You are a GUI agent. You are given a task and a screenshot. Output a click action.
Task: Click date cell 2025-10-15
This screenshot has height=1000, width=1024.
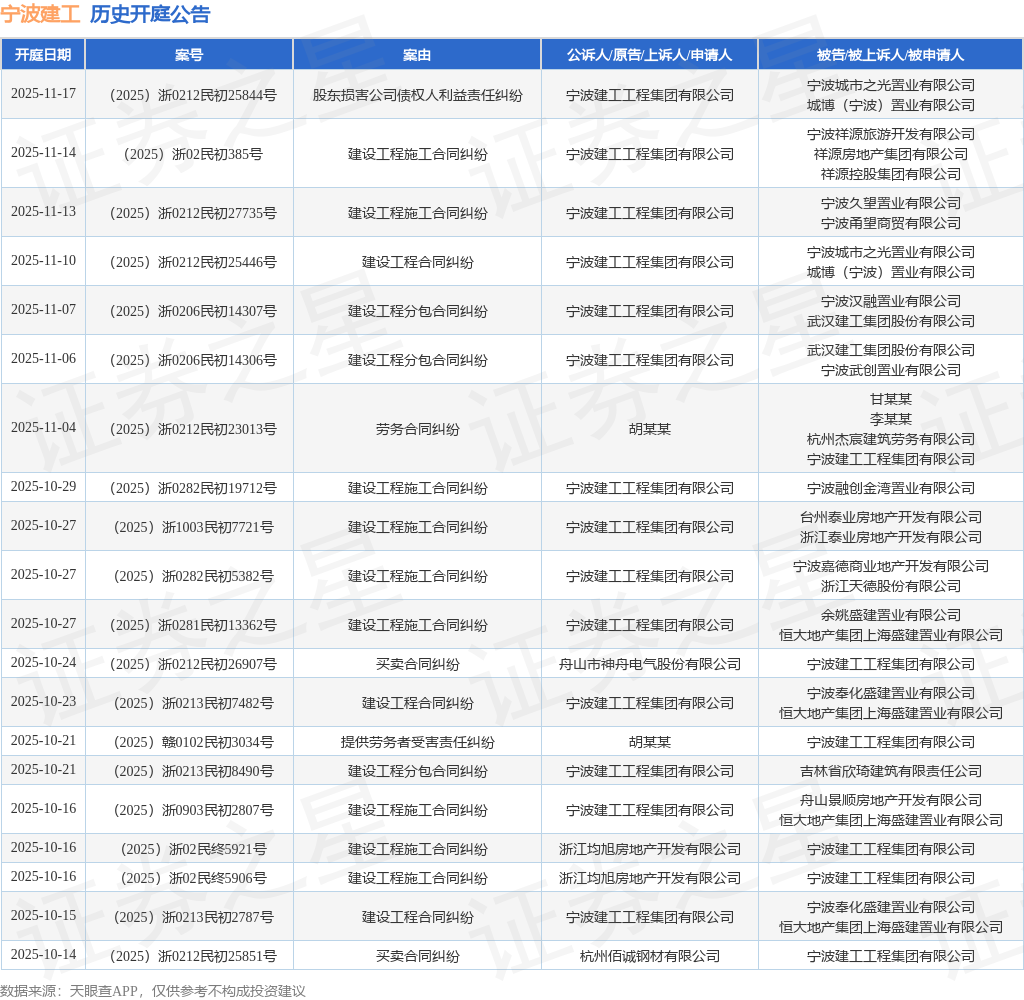click(x=43, y=916)
